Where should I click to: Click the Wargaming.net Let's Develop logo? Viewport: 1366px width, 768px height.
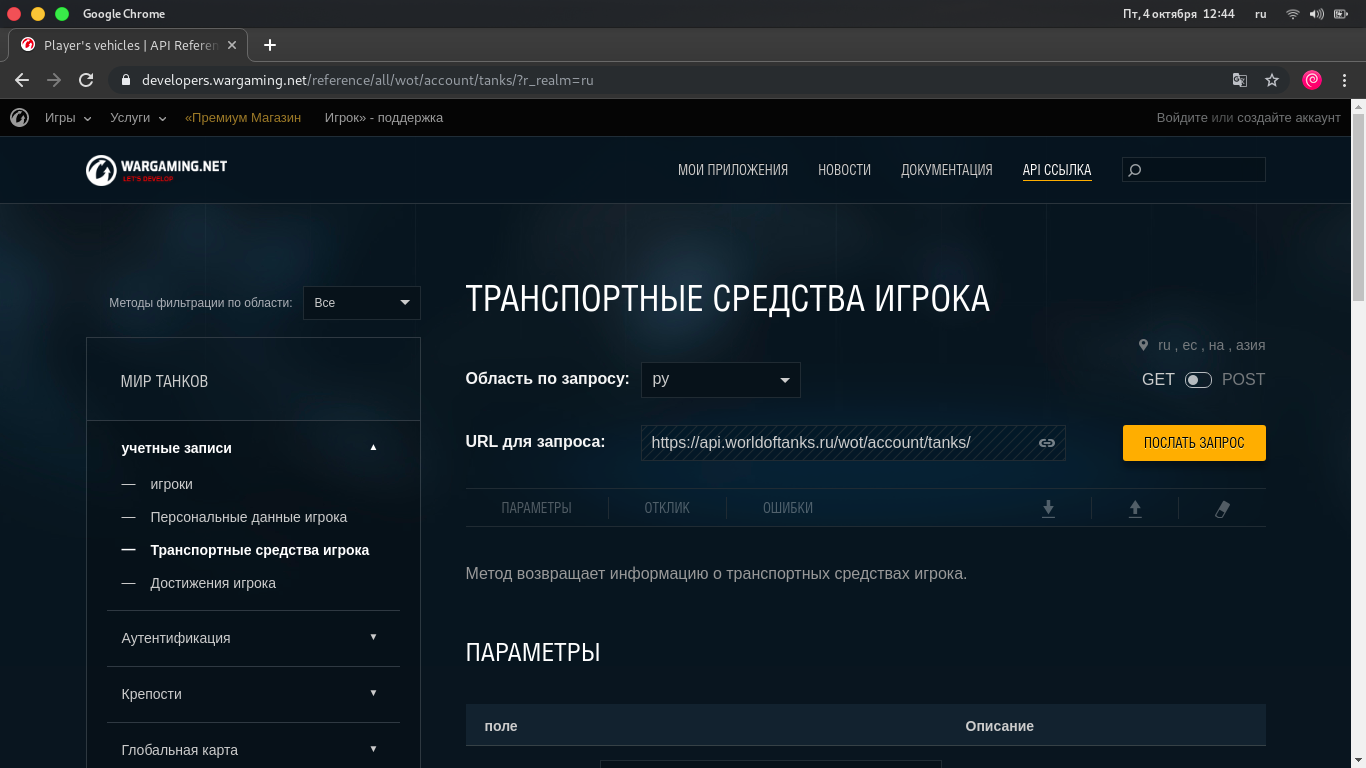(157, 170)
